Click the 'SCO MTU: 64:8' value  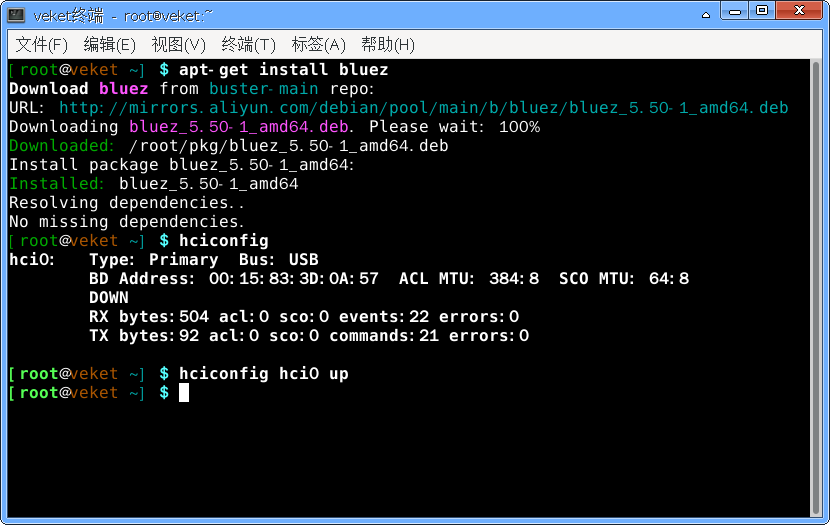pyautogui.click(x=624, y=279)
